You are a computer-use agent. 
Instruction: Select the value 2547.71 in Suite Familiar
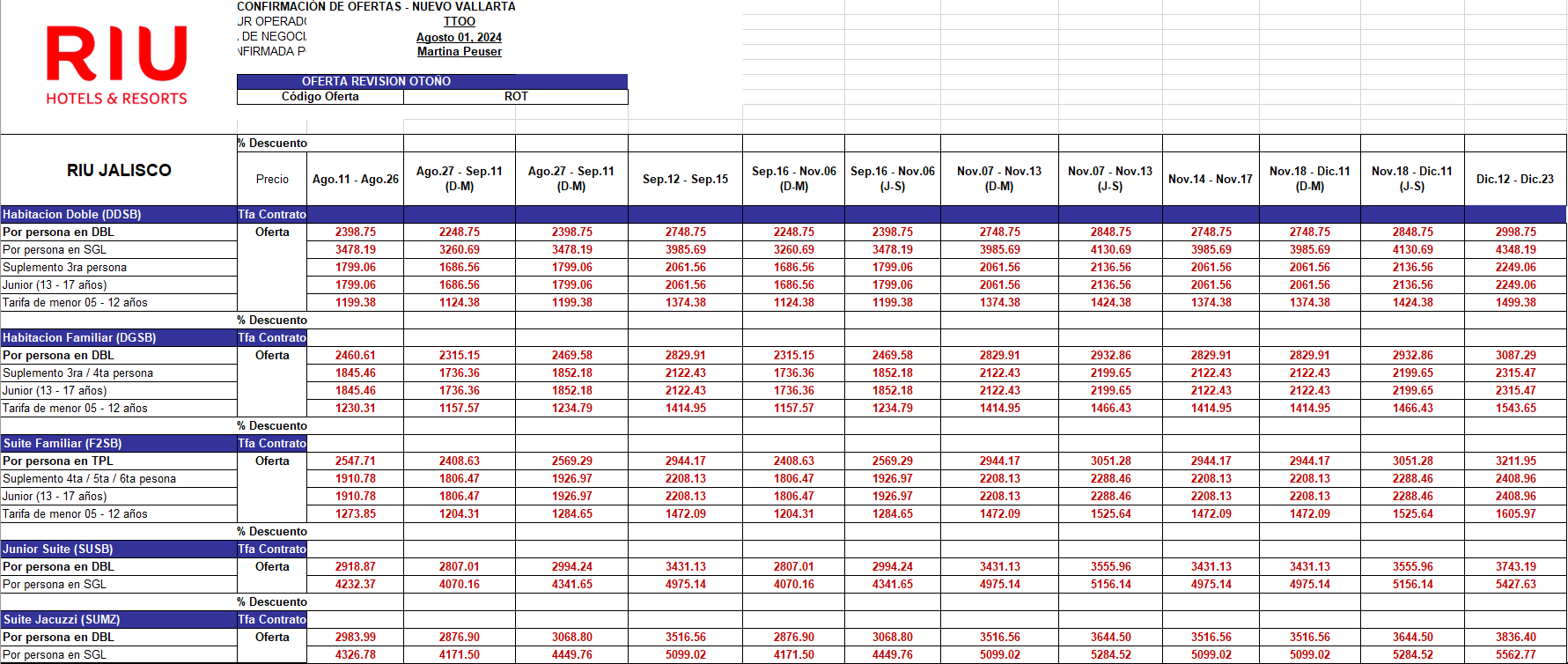[x=356, y=461]
